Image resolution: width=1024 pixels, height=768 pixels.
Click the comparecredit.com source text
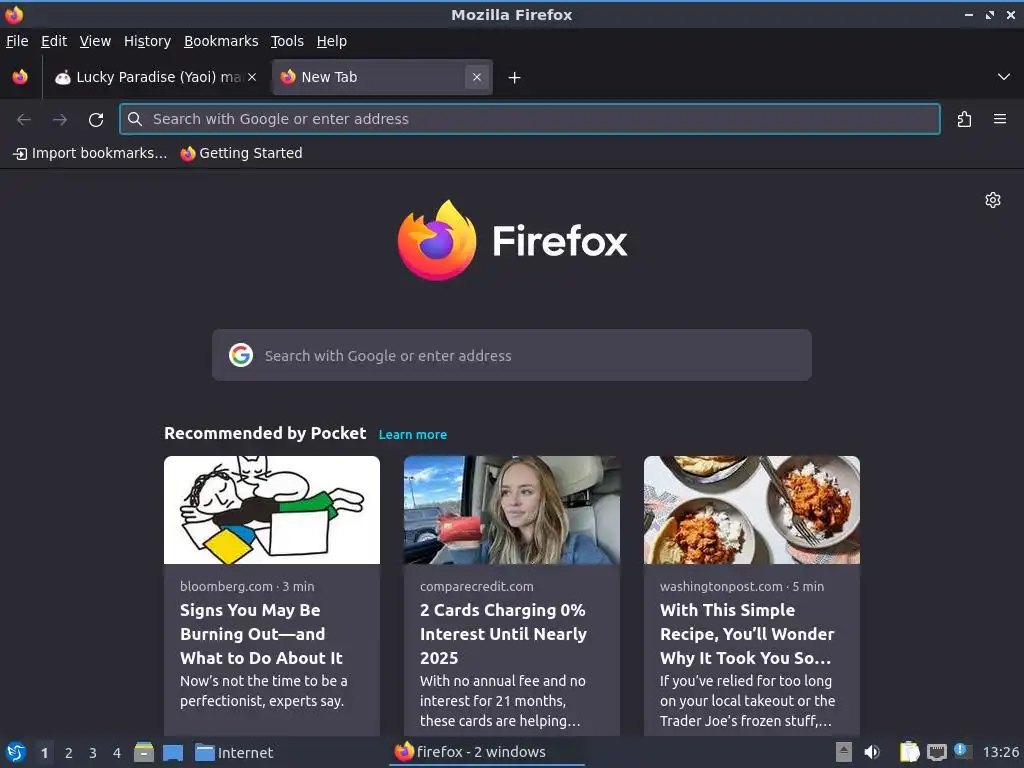click(477, 586)
